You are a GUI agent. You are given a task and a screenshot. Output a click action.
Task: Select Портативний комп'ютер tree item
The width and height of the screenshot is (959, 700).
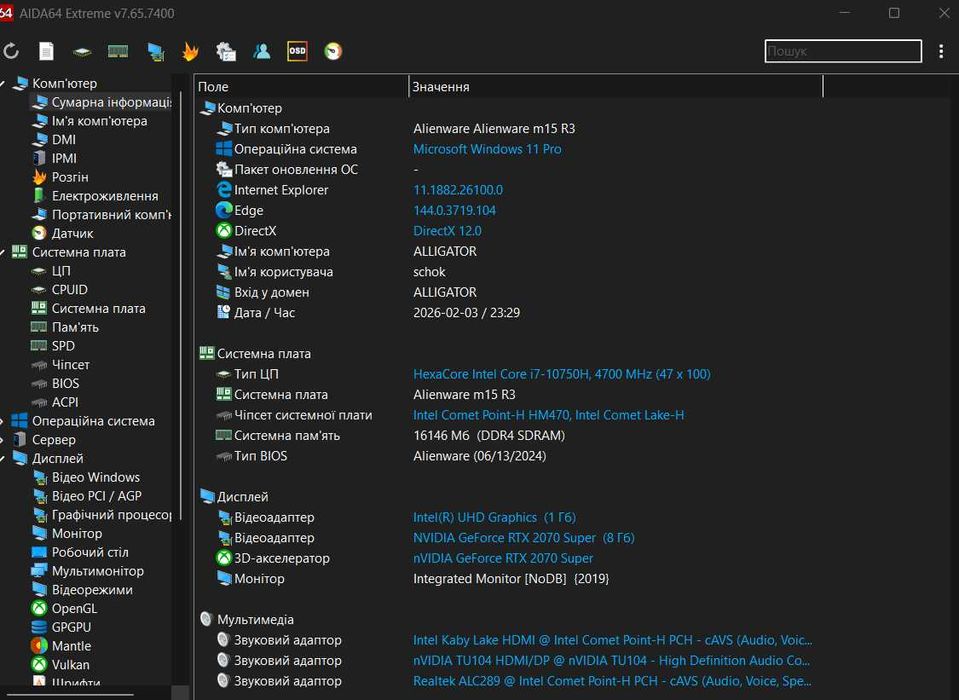[x=102, y=215]
